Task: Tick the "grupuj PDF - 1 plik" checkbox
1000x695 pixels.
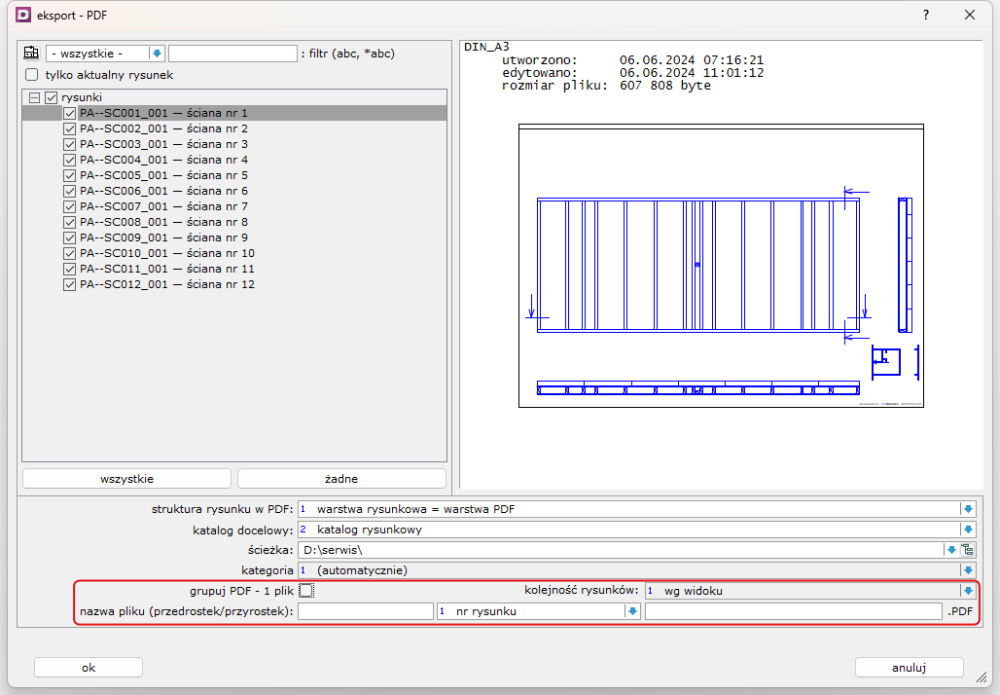Action: pyautogui.click(x=306, y=590)
